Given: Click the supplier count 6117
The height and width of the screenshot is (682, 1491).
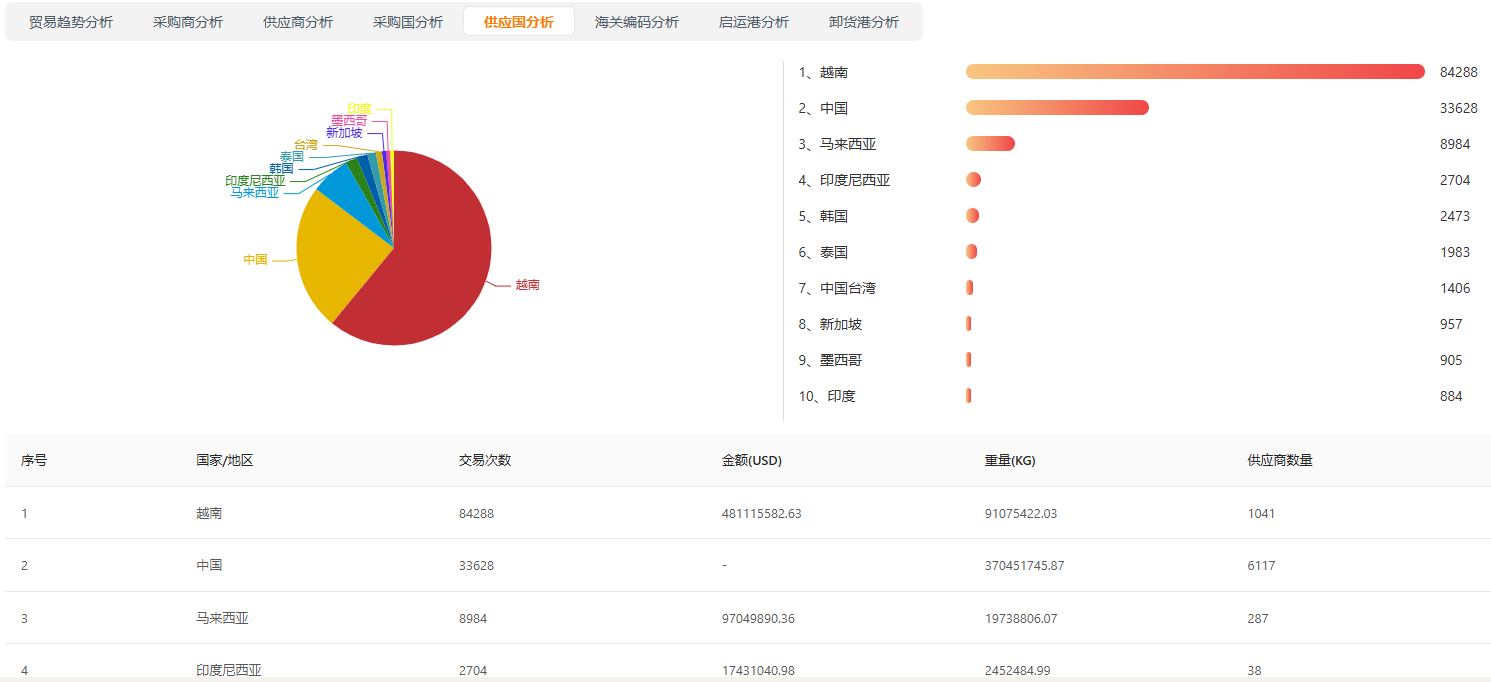Looking at the screenshot, I should click(1262, 565).
